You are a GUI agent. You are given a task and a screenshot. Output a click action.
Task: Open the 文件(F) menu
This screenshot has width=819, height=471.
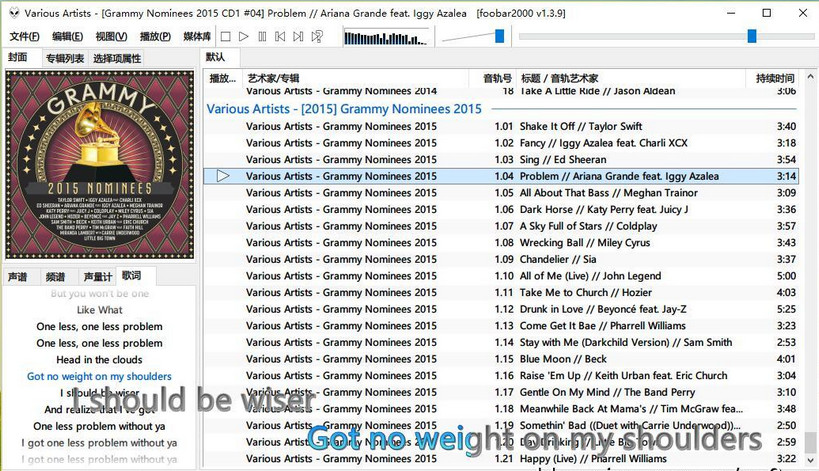[x=24, y=37]
